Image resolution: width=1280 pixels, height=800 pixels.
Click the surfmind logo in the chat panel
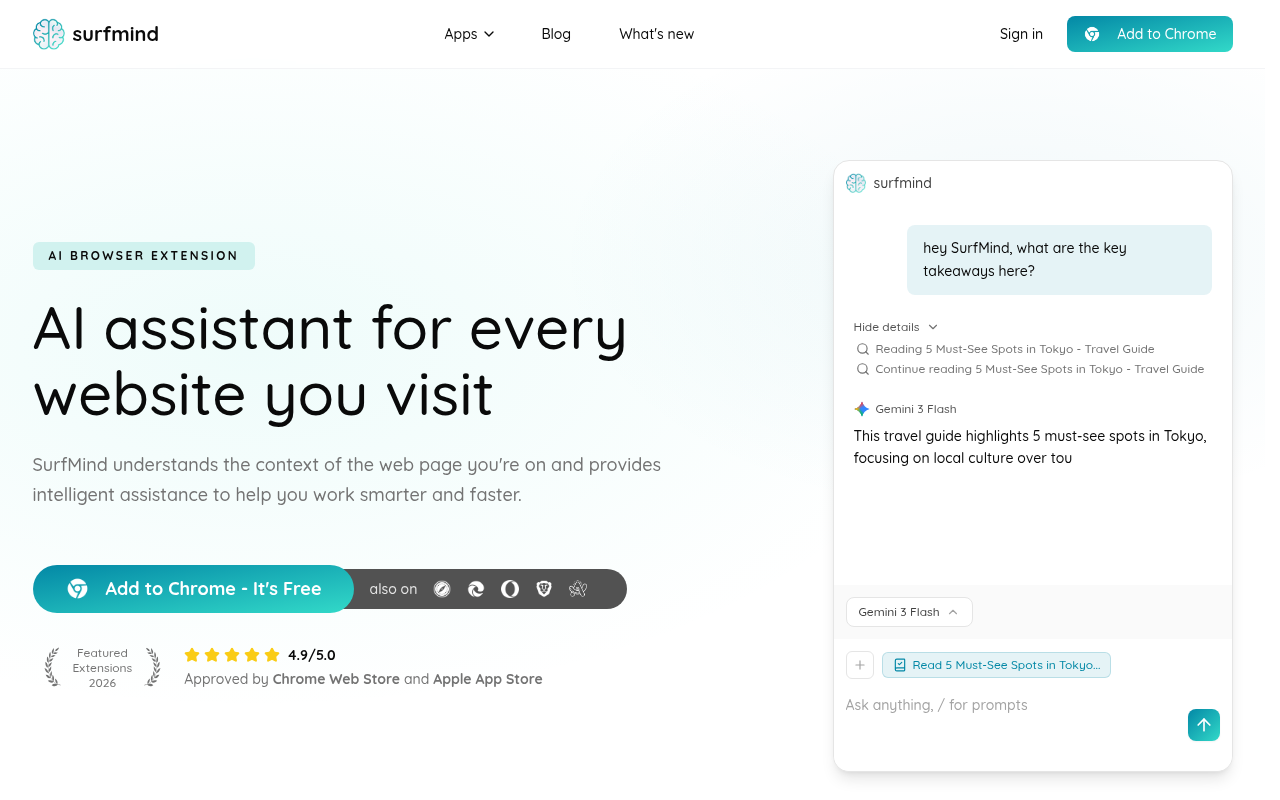(x=856, y=183)
